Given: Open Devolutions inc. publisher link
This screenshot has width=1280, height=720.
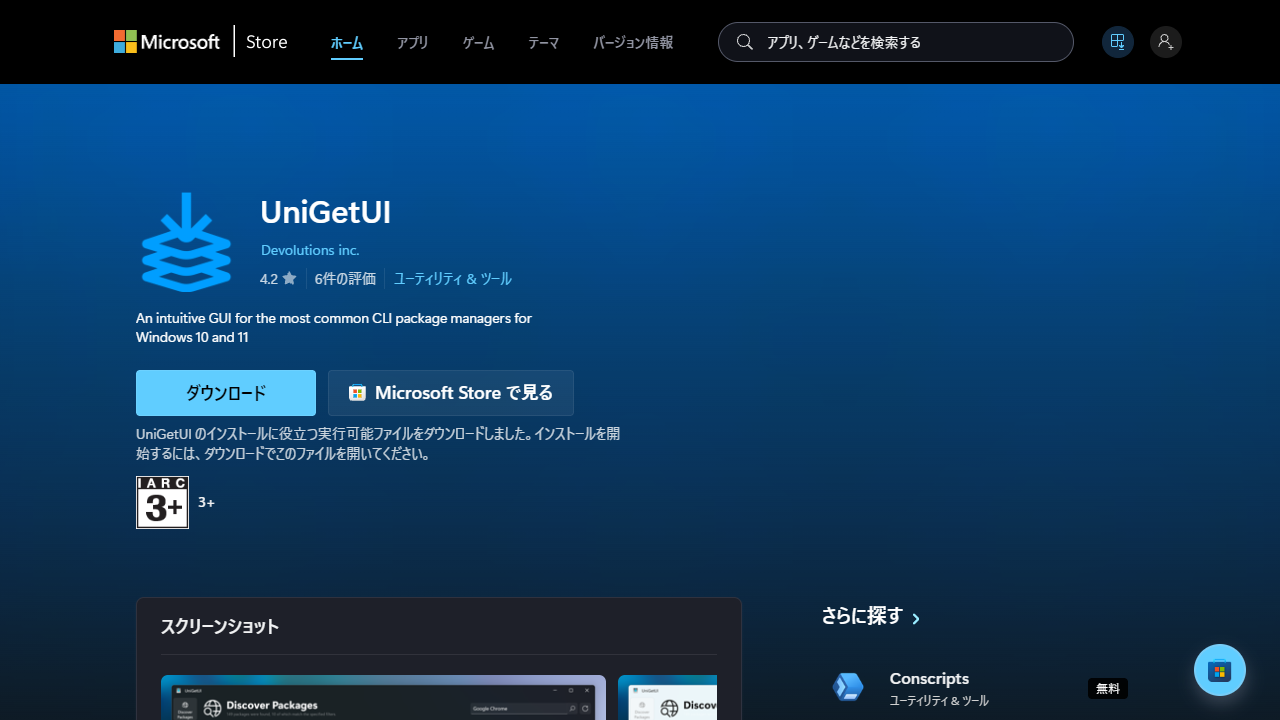Looking at the screenshot, I should [x=310, y=250].
